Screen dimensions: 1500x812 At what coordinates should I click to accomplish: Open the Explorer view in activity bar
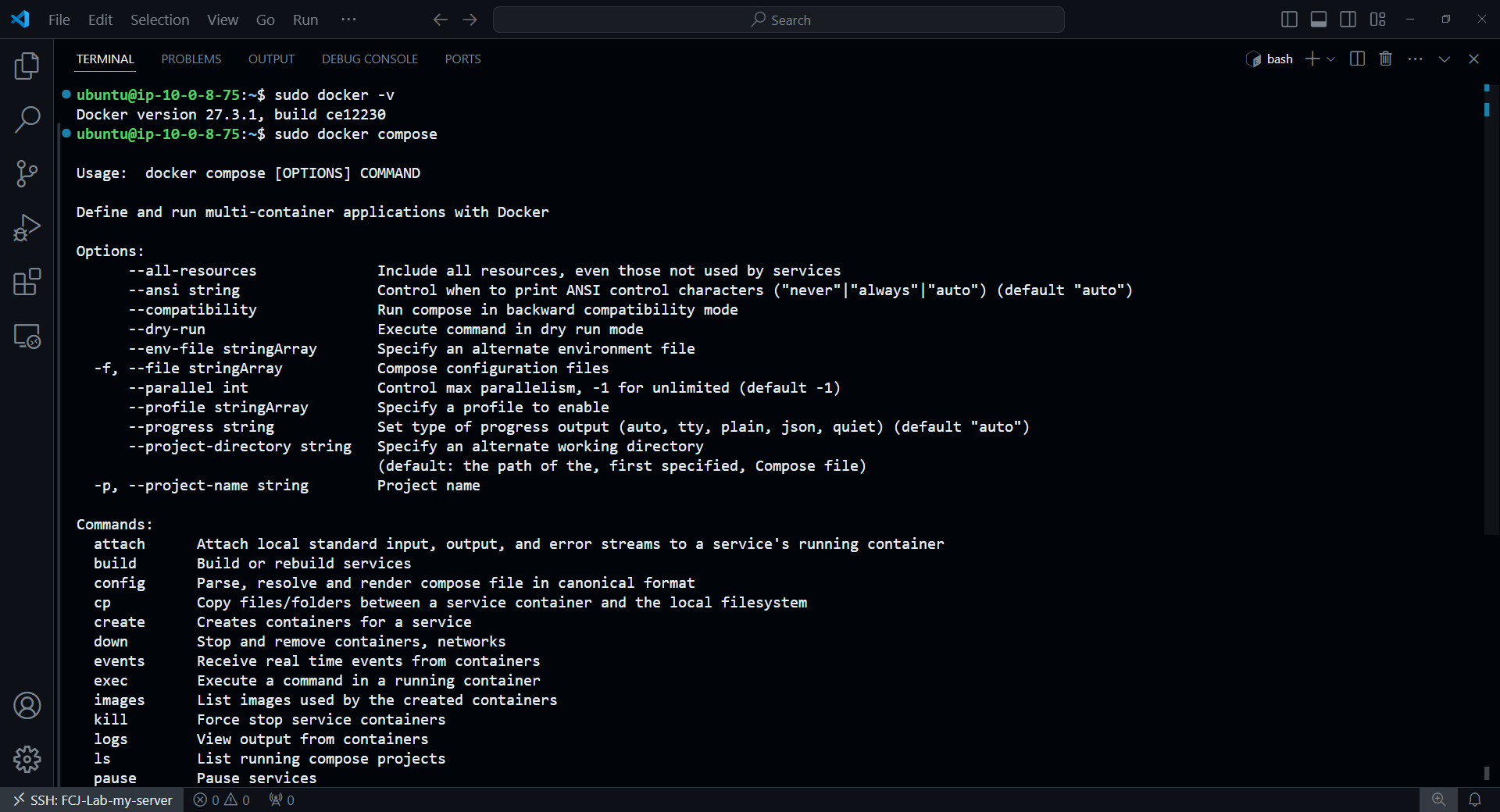[27, 66]
